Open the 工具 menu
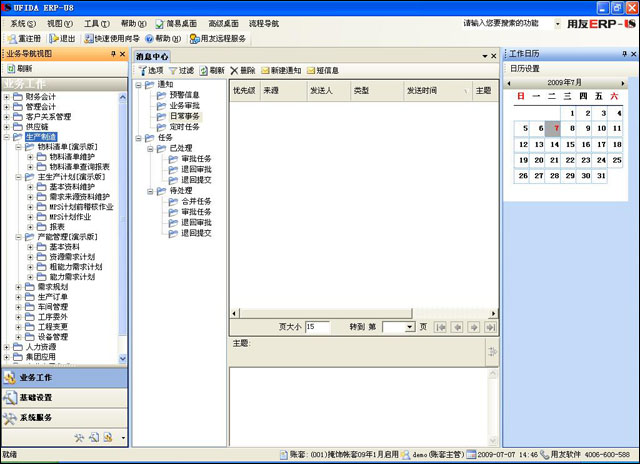Image resolution: width=640 pixels, height=464 pixels. point(97,24)
